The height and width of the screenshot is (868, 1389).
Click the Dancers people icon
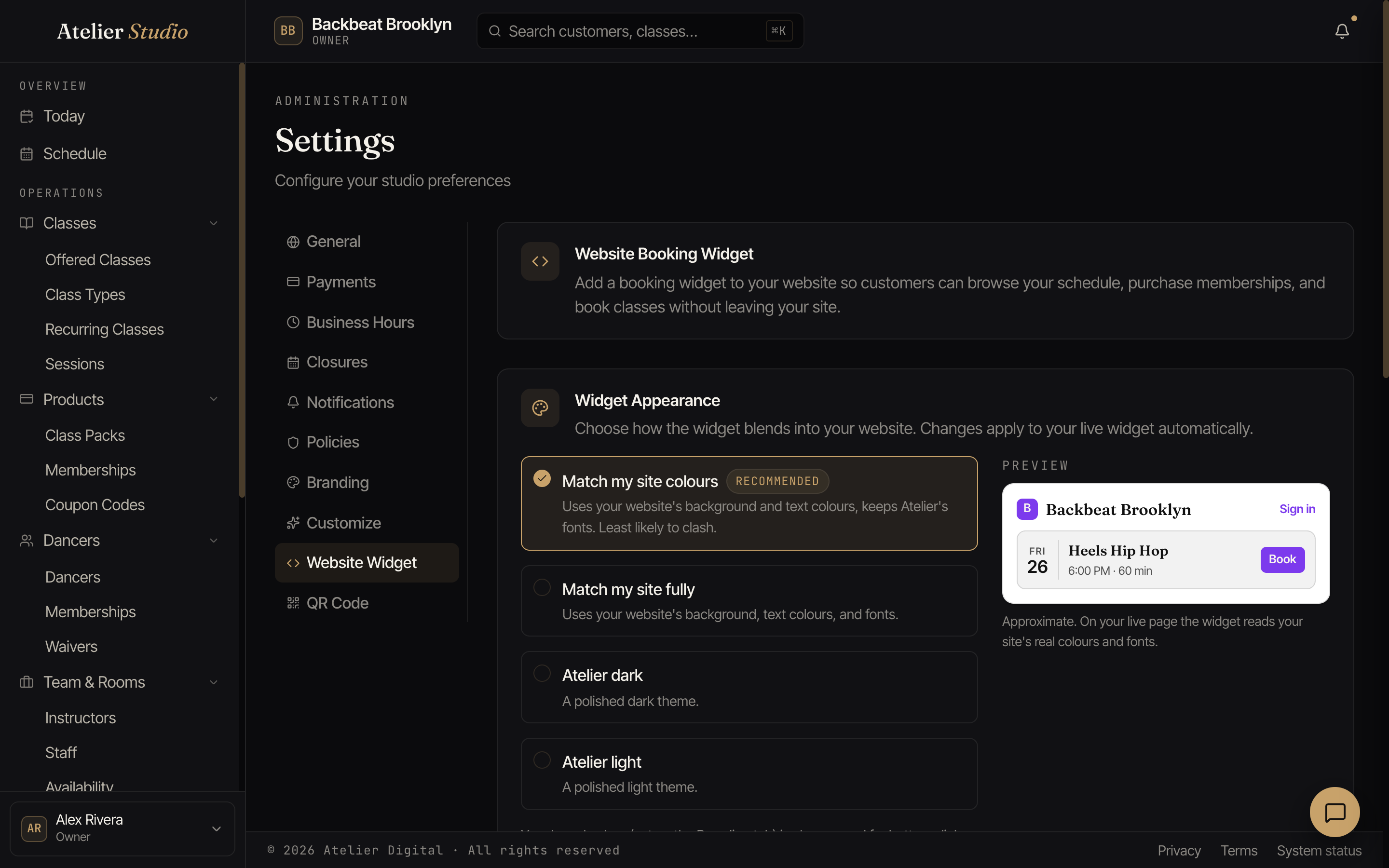tap(27, 541)
